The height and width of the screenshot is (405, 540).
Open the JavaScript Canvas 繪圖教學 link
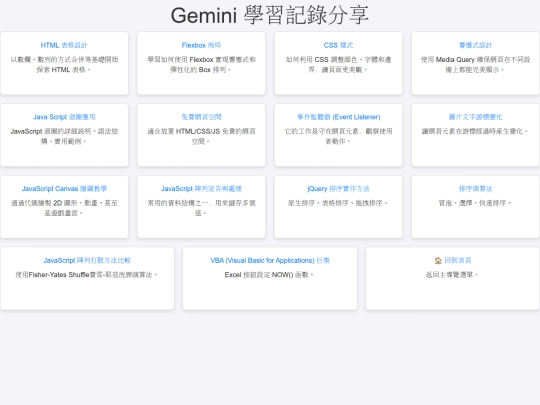coord(64,189)
